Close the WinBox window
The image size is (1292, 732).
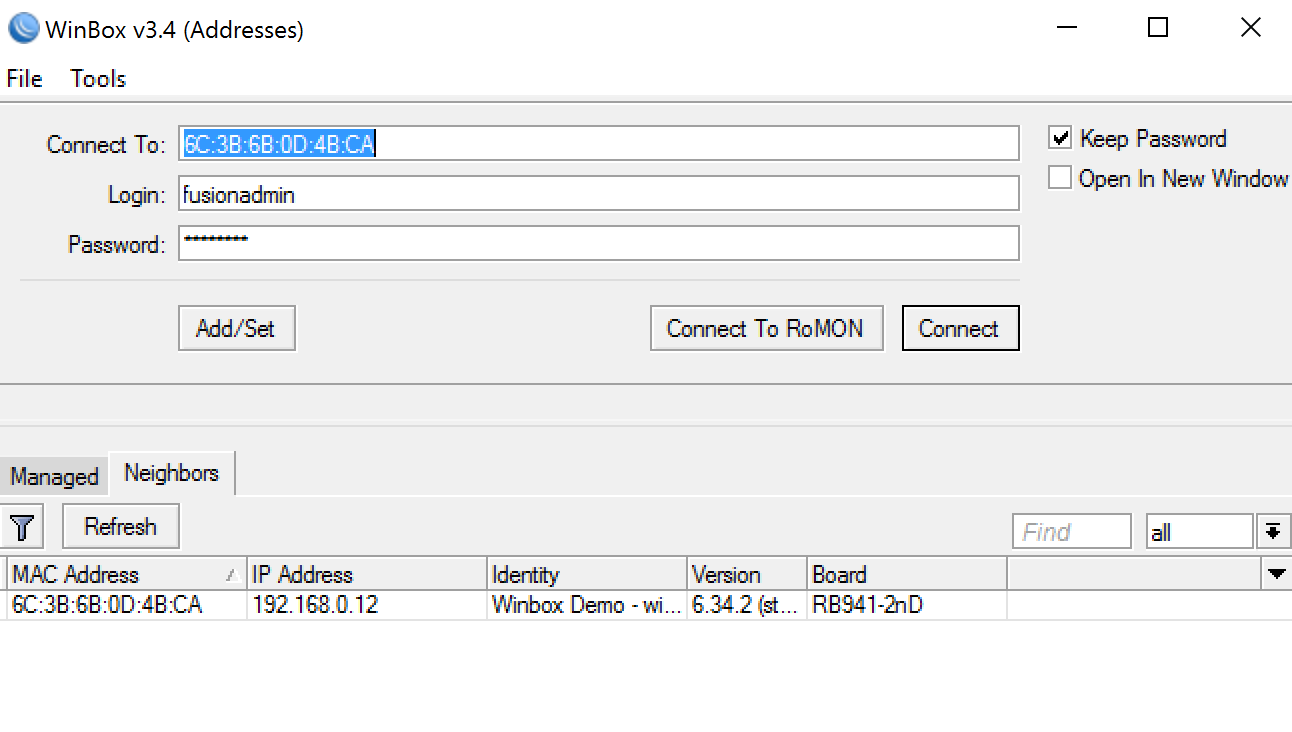(x=1250, y=28)
